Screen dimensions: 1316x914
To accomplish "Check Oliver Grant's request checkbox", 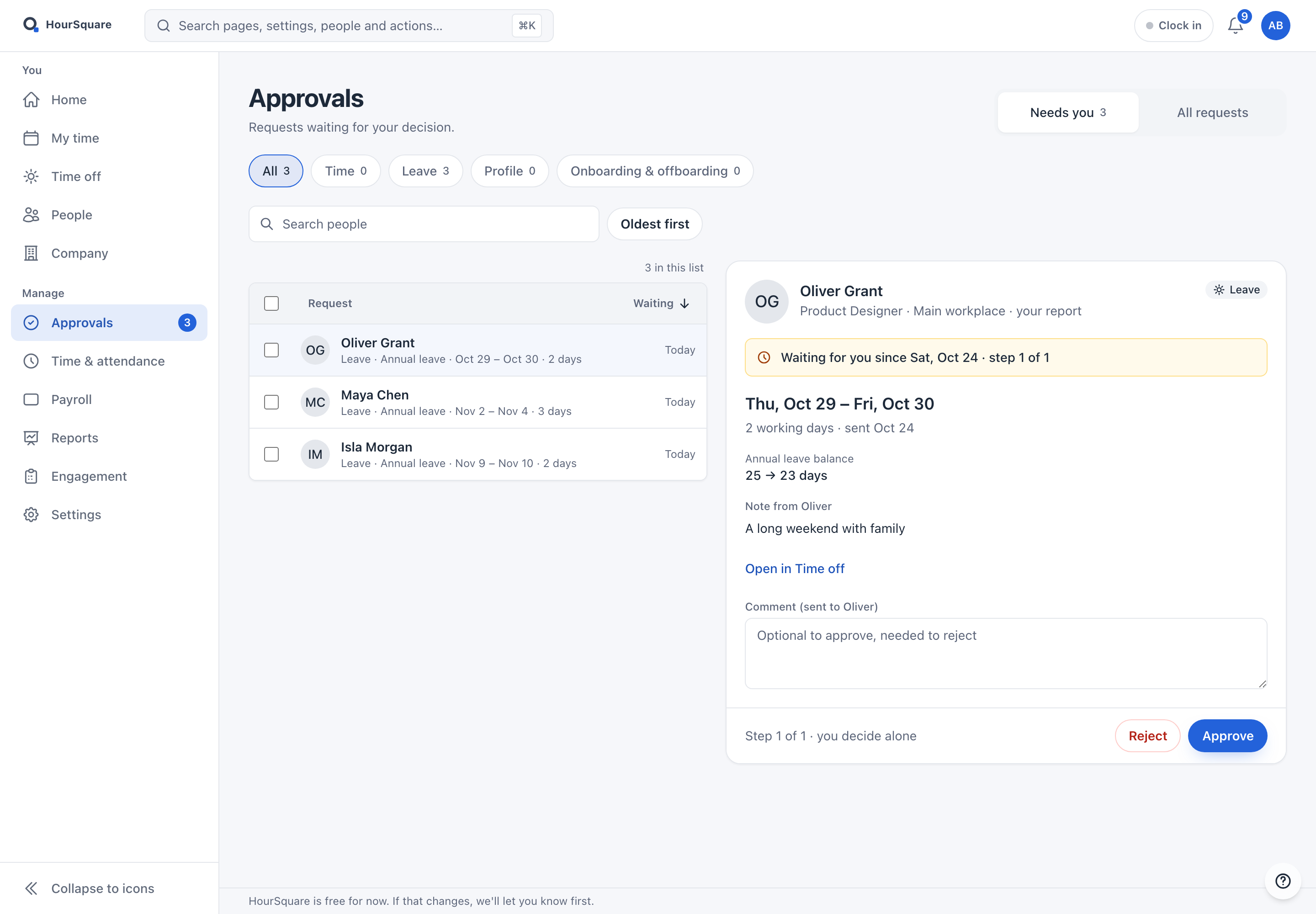I will click(271, 350).
